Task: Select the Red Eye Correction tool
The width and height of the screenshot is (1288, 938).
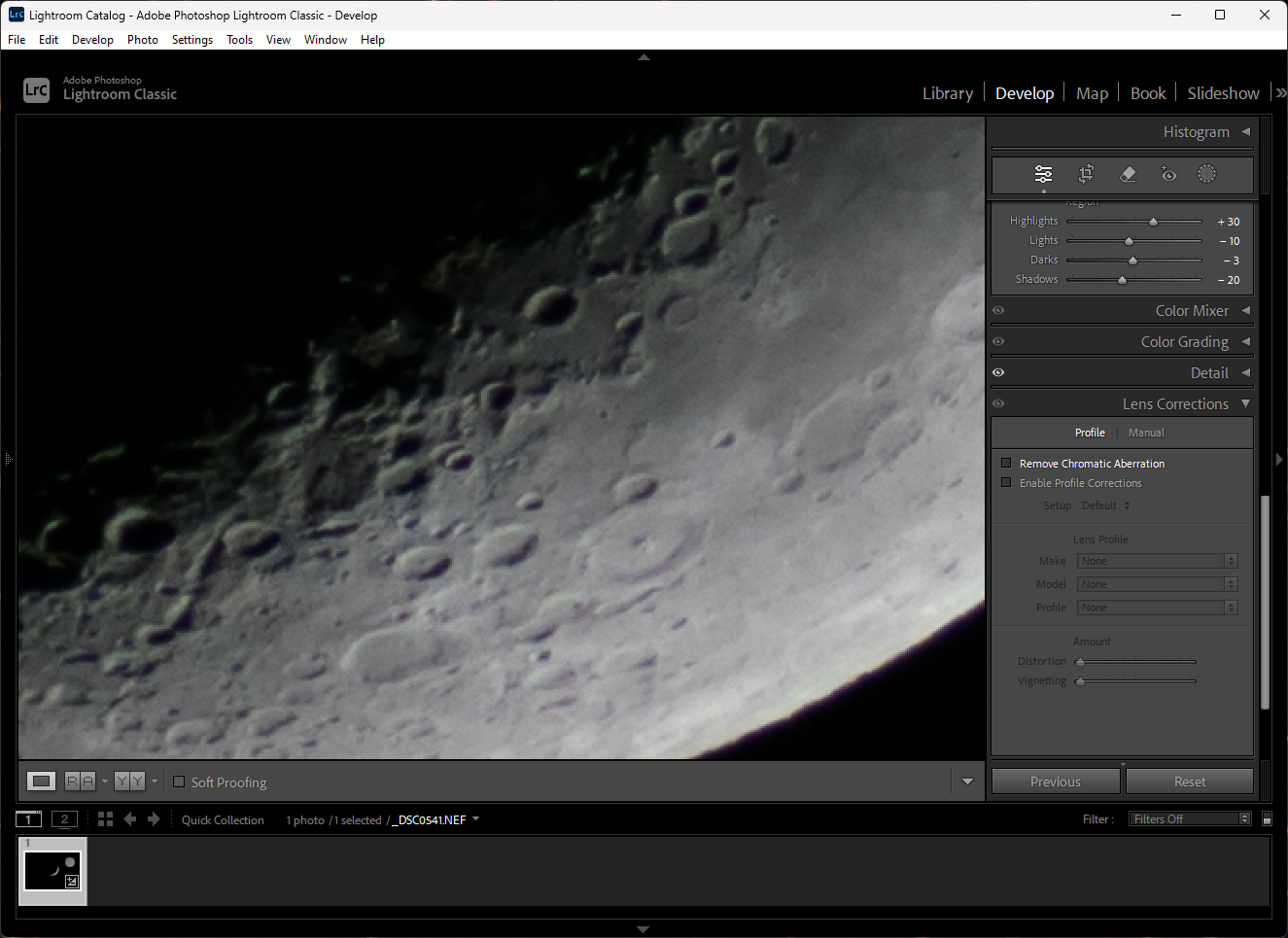Action: 1168,174
